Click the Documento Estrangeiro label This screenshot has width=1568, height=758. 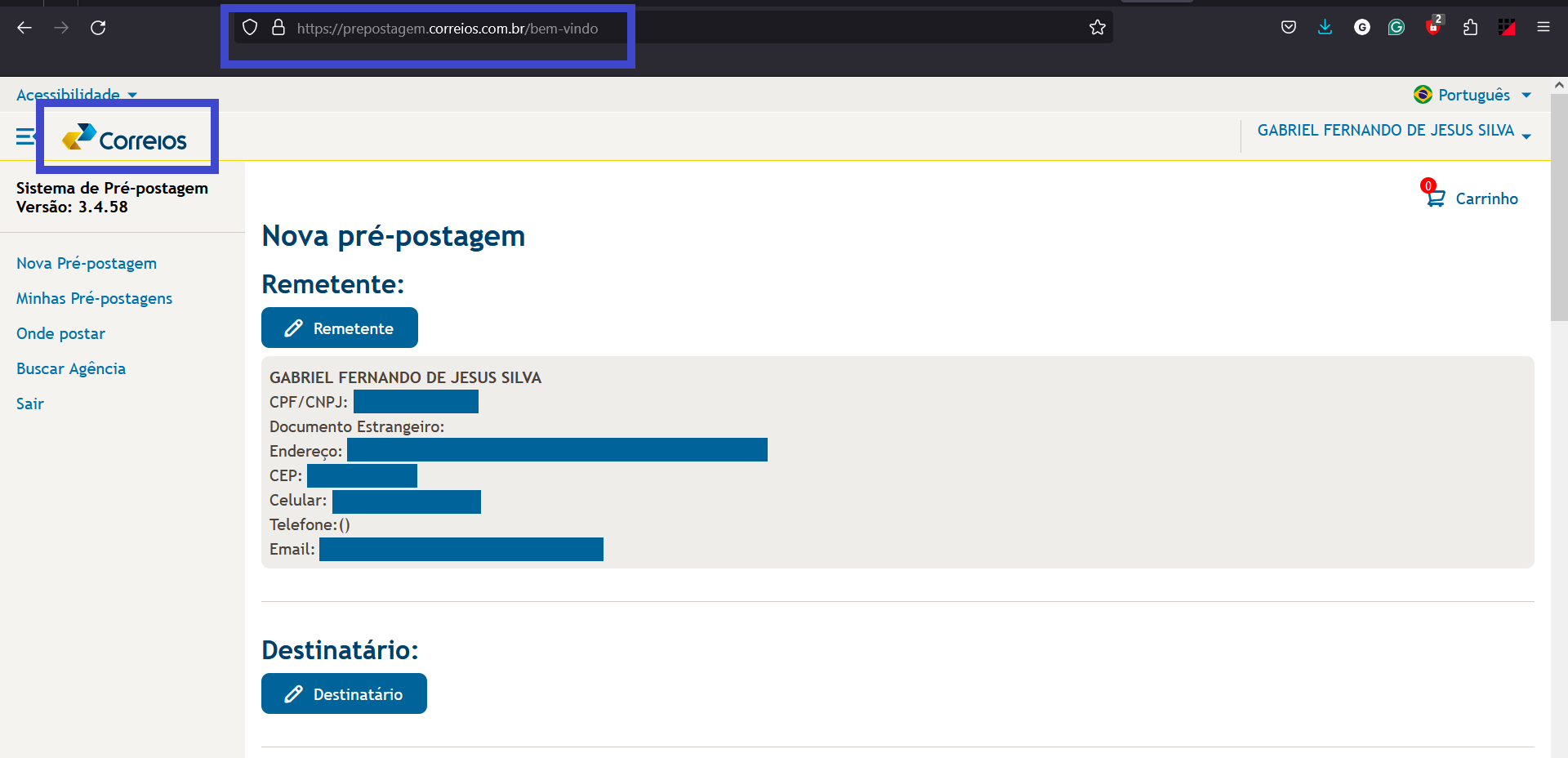coord(357,426)
